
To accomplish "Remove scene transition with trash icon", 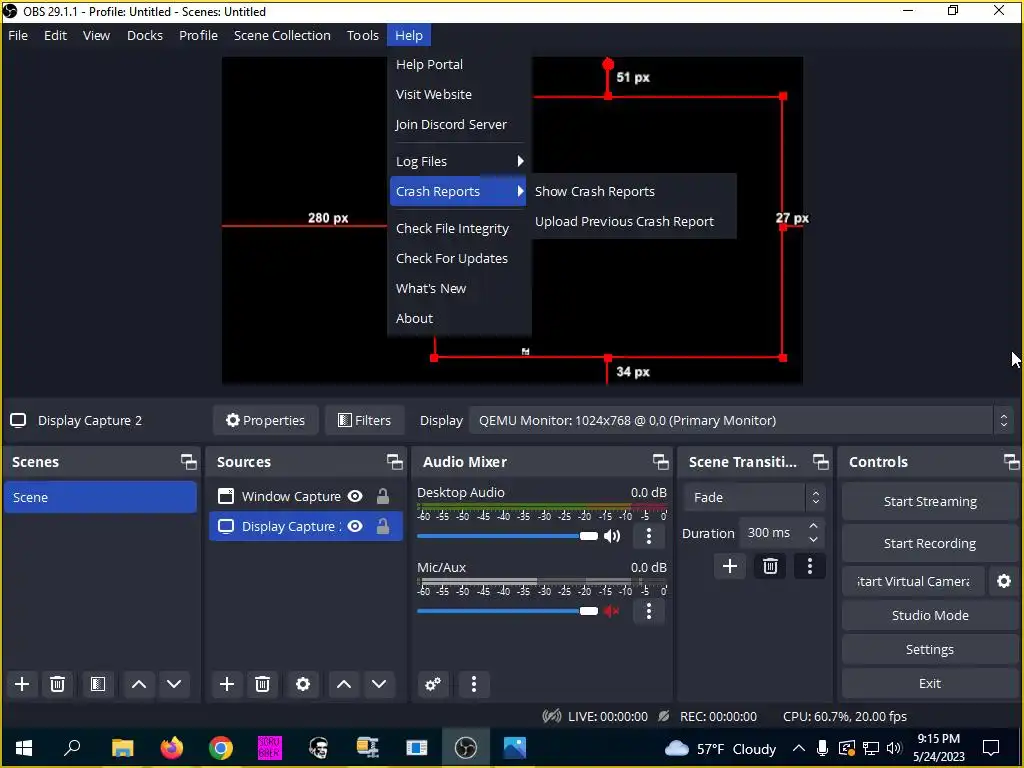I will pyautogui.click(x=770, y=566).
